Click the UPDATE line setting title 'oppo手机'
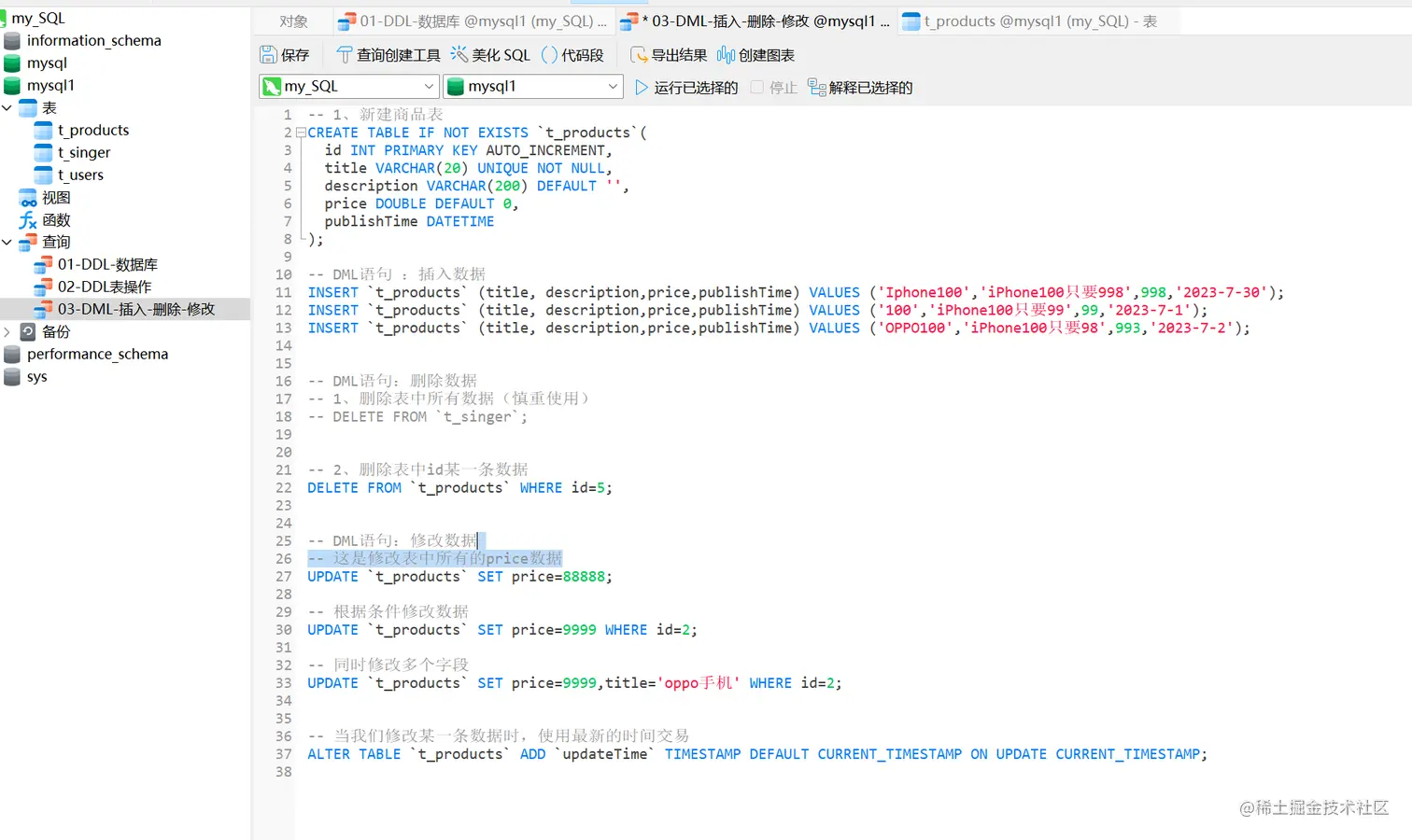1412x840 pixels. click(574, 682)
